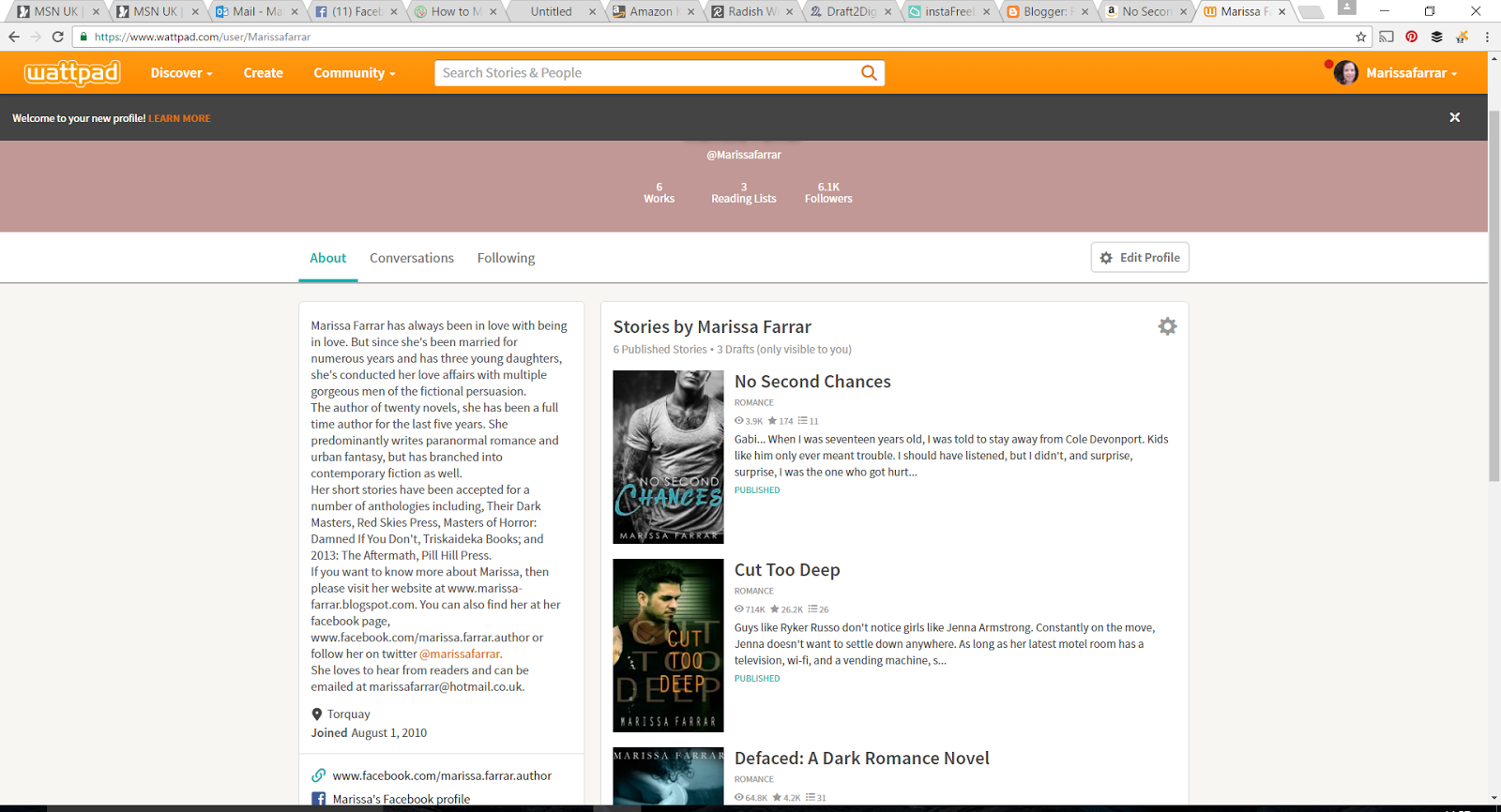Expand the Community dropdown menu
Screen dimensions: 1501x812
click(x=354, y=73)
